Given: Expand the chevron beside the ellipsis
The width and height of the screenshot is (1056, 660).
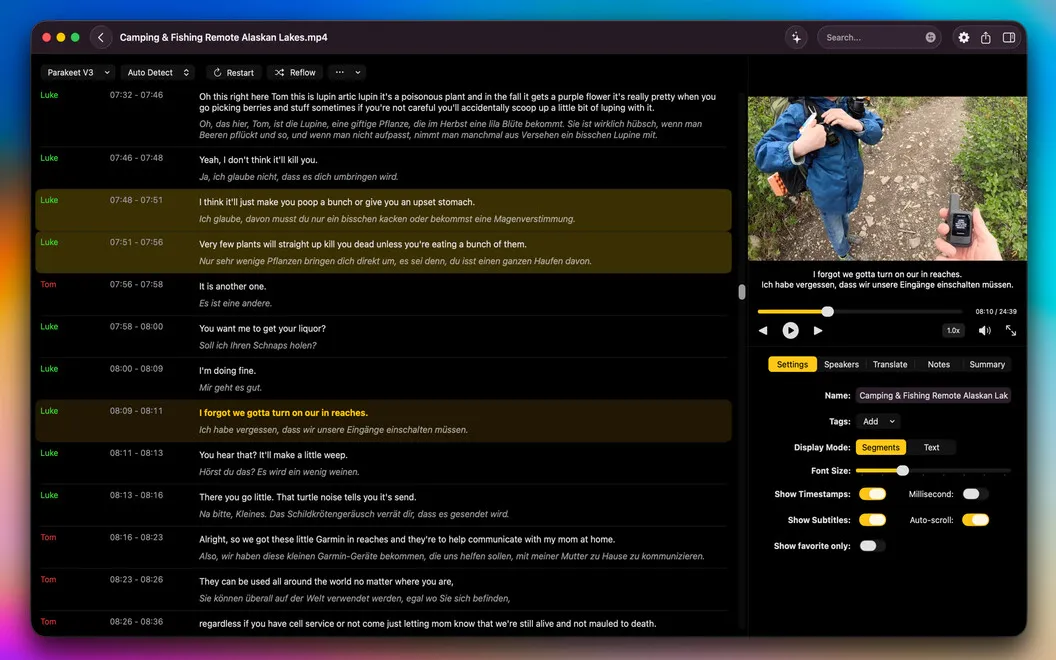Looking at the screenshot, I should [358, 73].
